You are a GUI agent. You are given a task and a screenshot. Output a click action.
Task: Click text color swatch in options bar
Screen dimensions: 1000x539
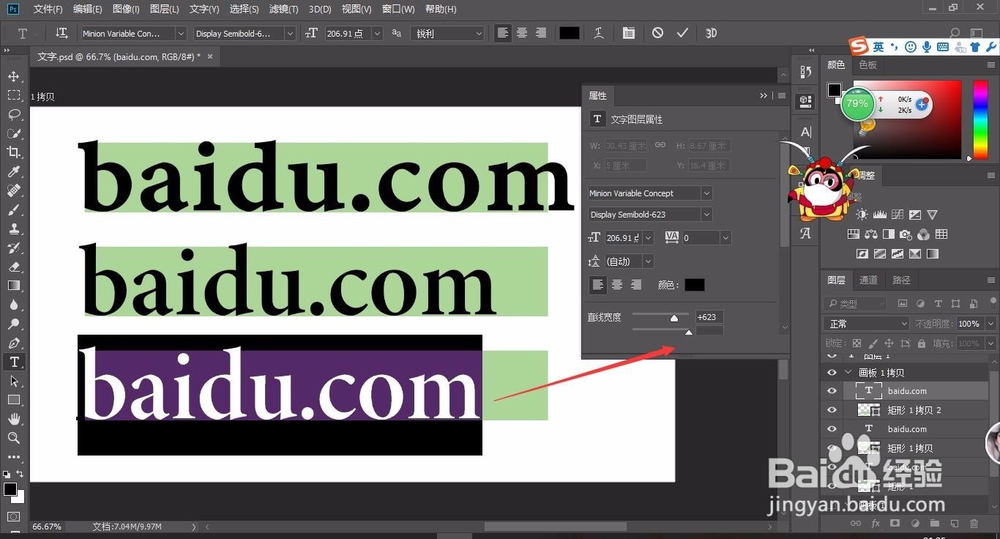point(569,33)
